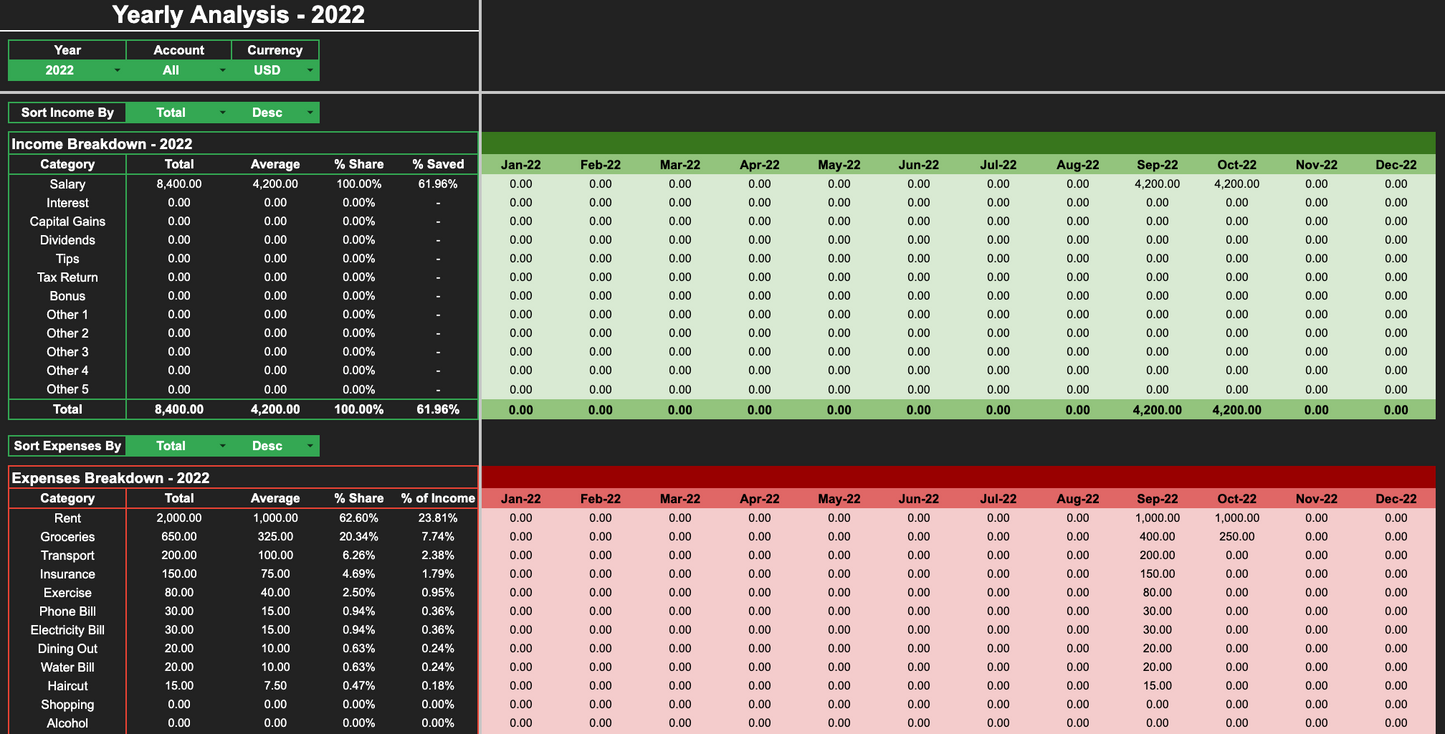Screen dimensions: 1445x734
Task: Open the Desc arrow in Sort Income By
Action: coord(310,112)
